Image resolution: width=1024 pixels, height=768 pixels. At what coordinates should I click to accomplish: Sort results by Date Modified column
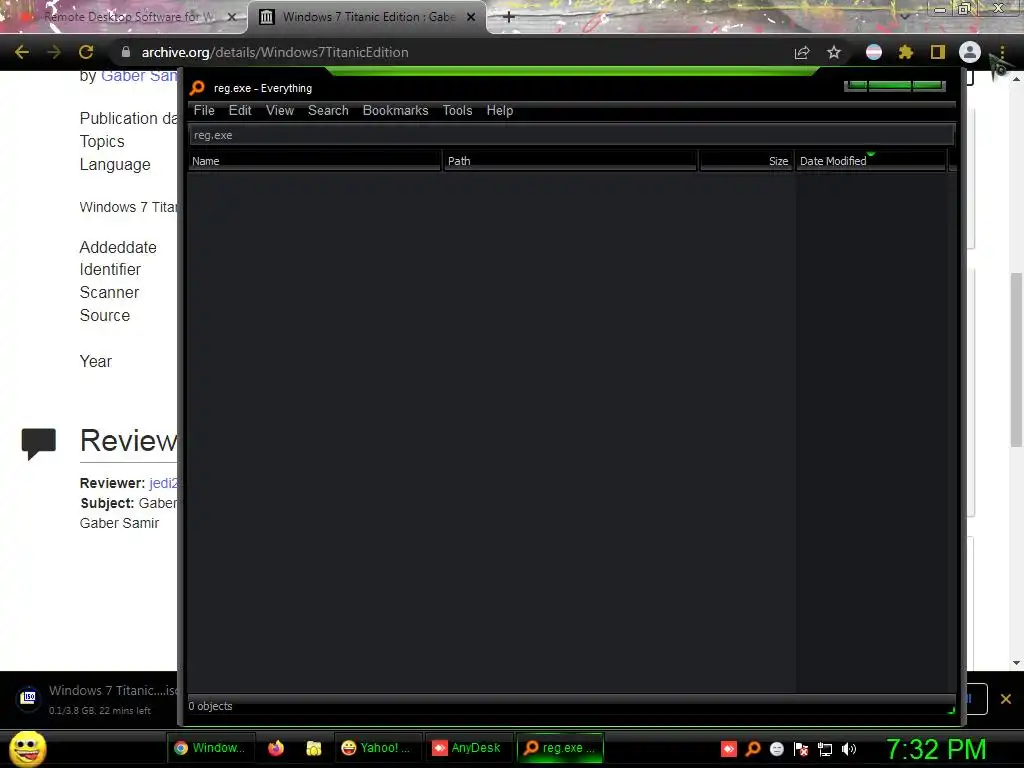(871, 161)
